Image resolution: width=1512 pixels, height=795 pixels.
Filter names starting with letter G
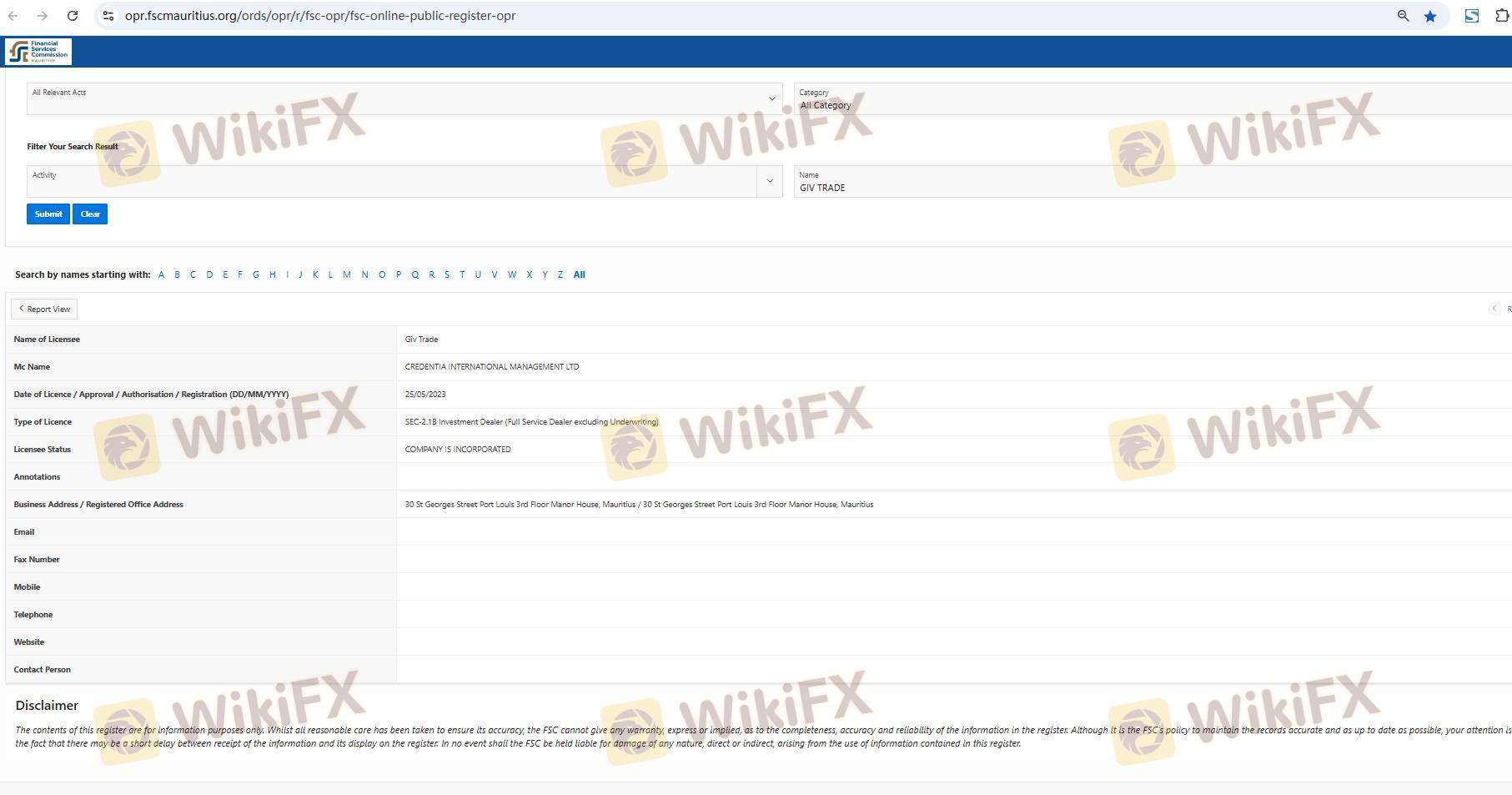(x=255, y=274)
